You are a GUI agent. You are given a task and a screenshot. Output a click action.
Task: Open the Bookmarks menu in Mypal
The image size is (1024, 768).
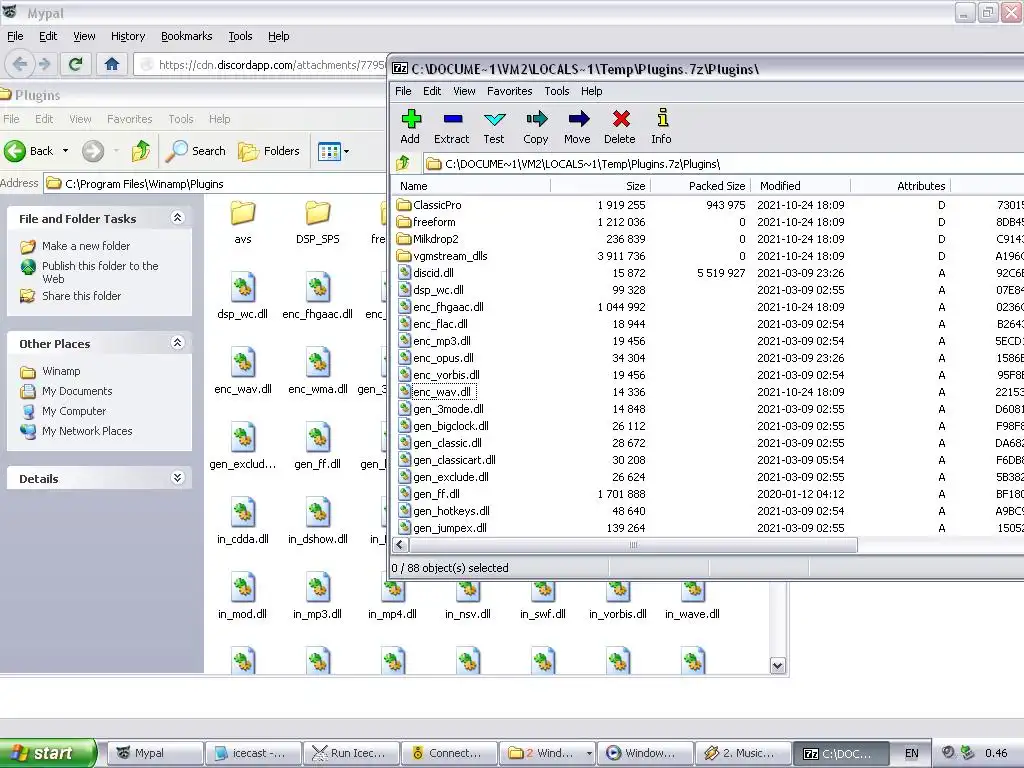click(x=186, y=36)
